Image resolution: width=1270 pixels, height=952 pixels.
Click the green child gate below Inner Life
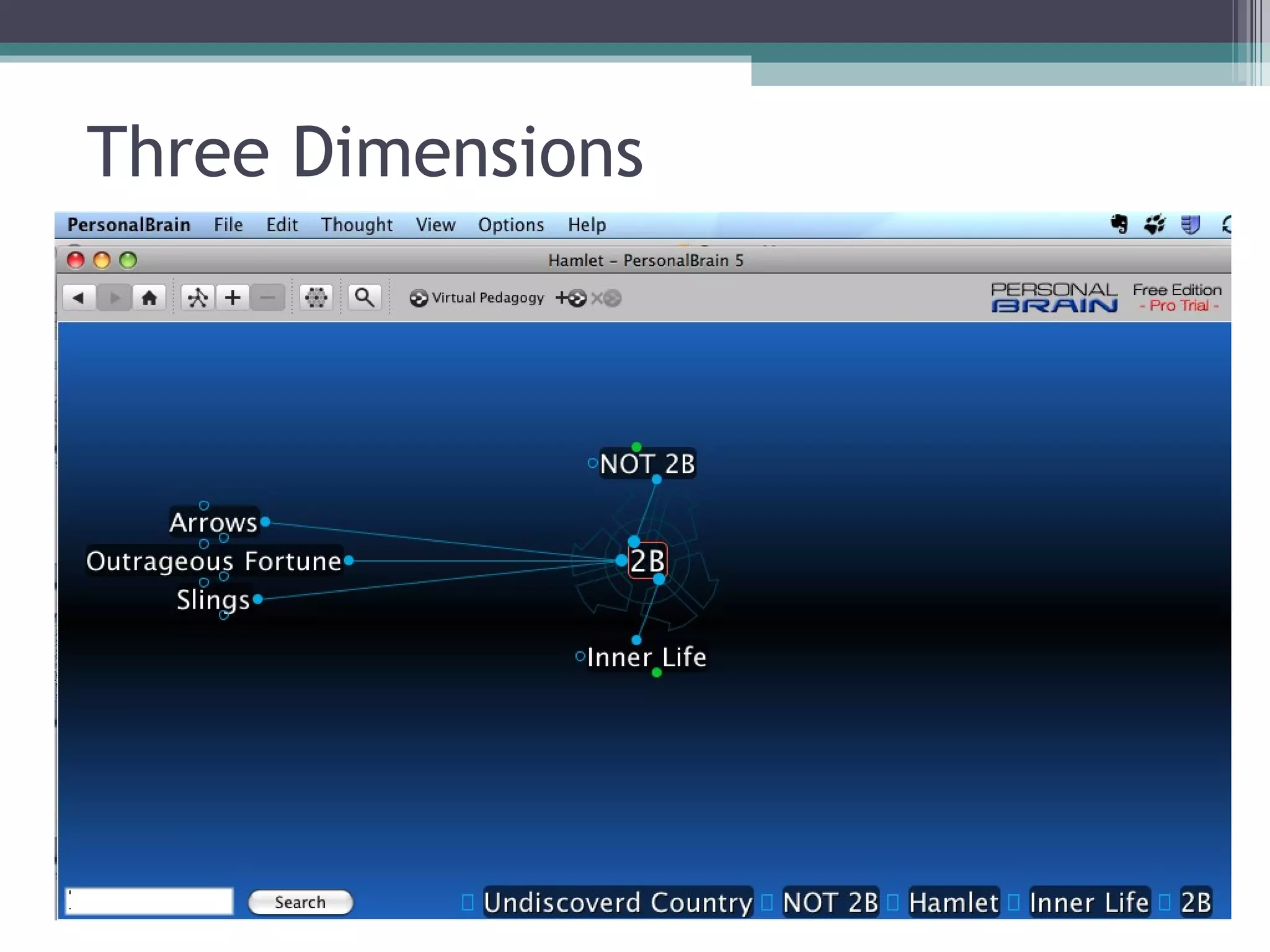(657, 672)
